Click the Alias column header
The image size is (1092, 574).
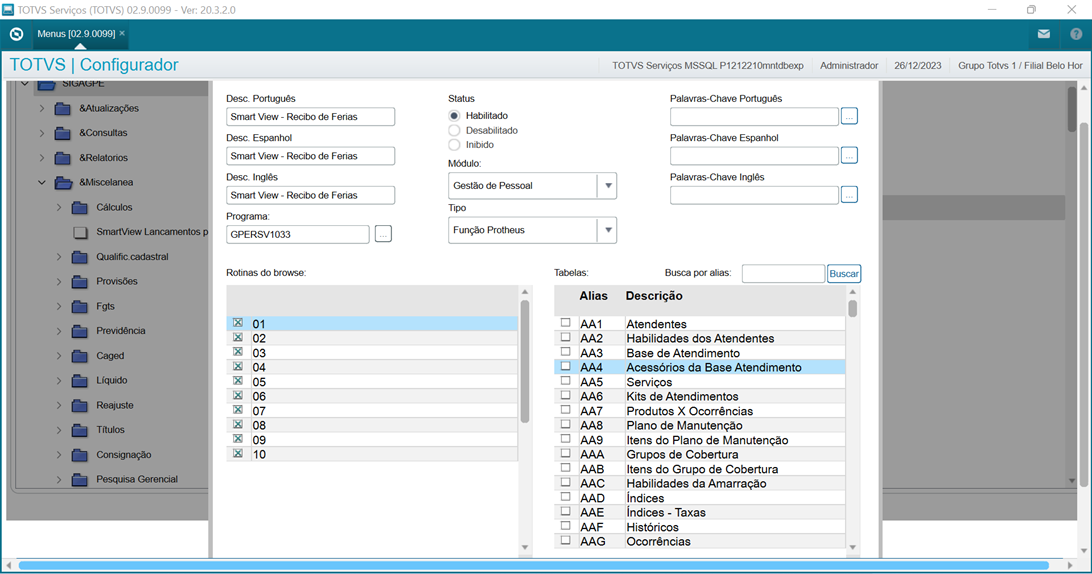pos(593,296)
